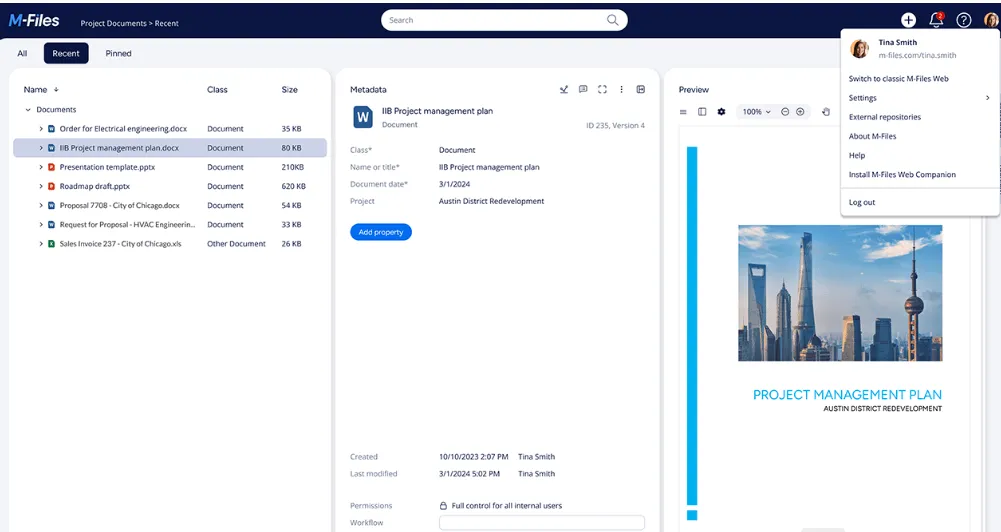The image size is (1001, 532).
Task: Click the Class column header
Action: pos(217,89)
